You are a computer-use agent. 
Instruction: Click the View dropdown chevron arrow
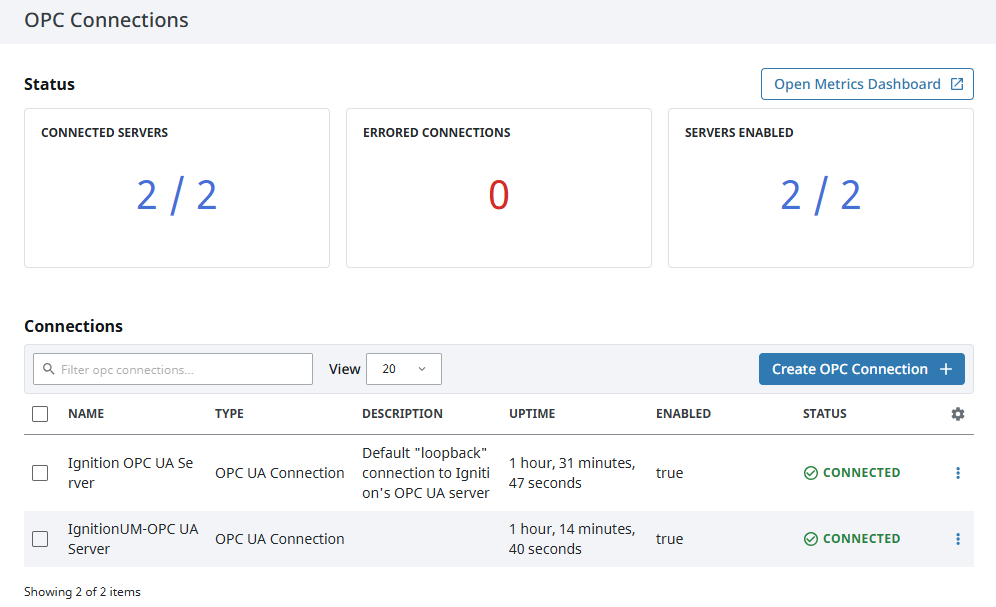[422, 369]
